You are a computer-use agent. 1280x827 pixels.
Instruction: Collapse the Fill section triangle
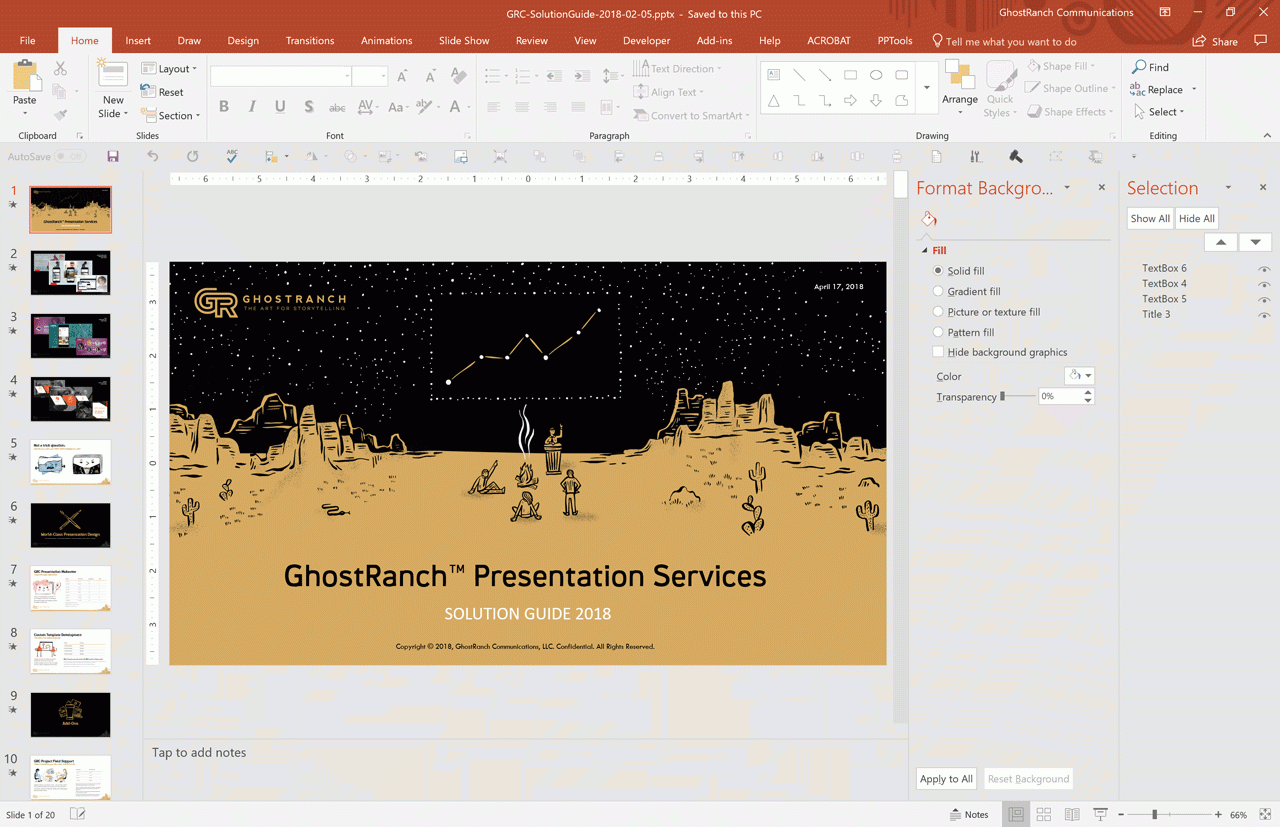pyautogui.click(x=925, y=251)
